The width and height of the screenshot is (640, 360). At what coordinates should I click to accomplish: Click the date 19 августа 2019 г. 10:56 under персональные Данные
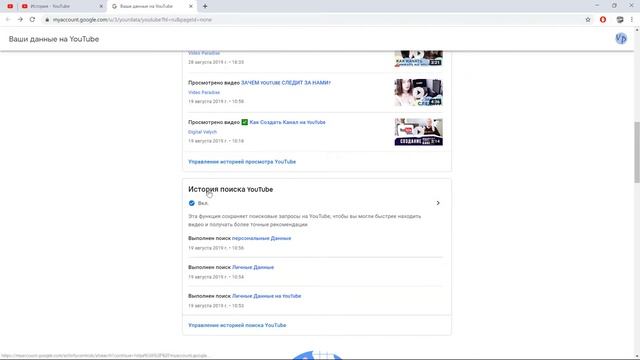tap(216, 248)
